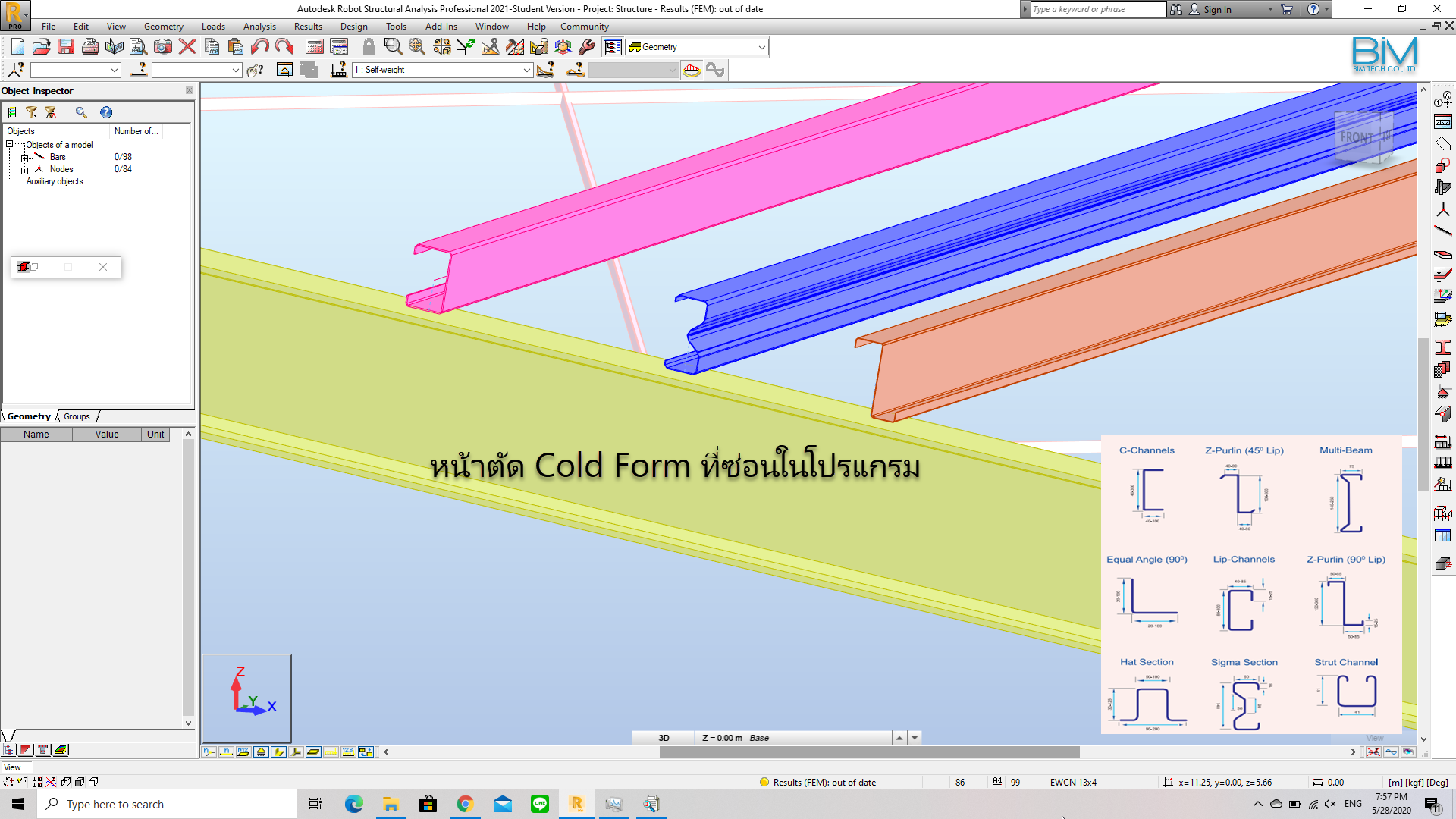Image resolution: width=1456 pixels, height=819 pixels.
Task: Click the Screen capture camera icon
Action: point(163,47)
